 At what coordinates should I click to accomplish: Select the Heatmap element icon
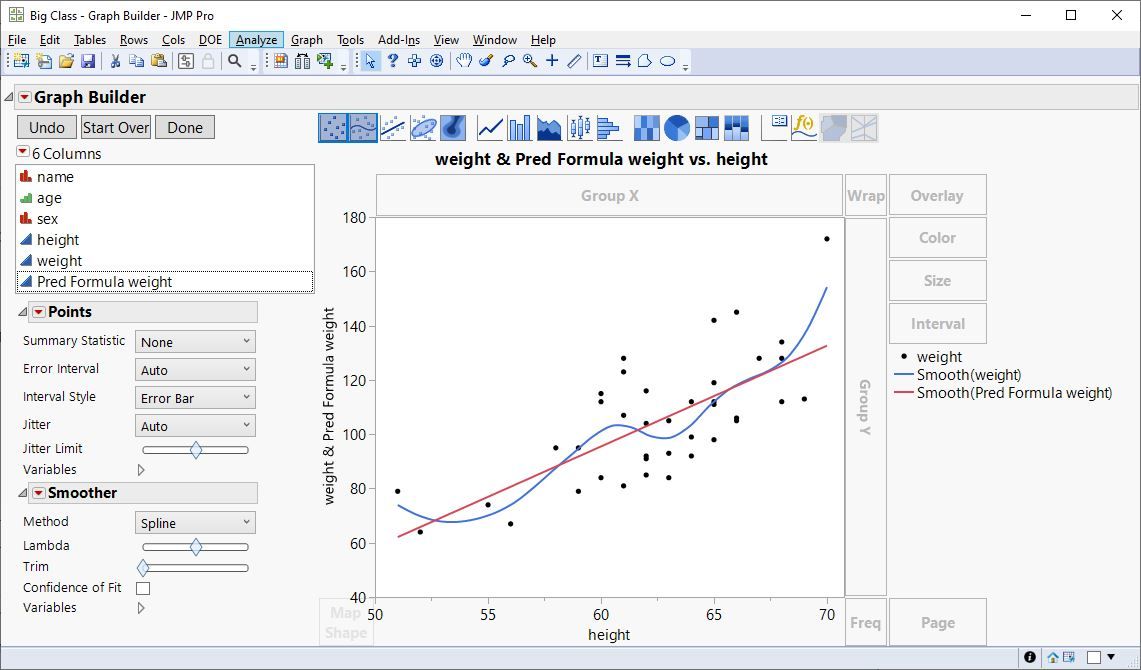click(646, 128)
